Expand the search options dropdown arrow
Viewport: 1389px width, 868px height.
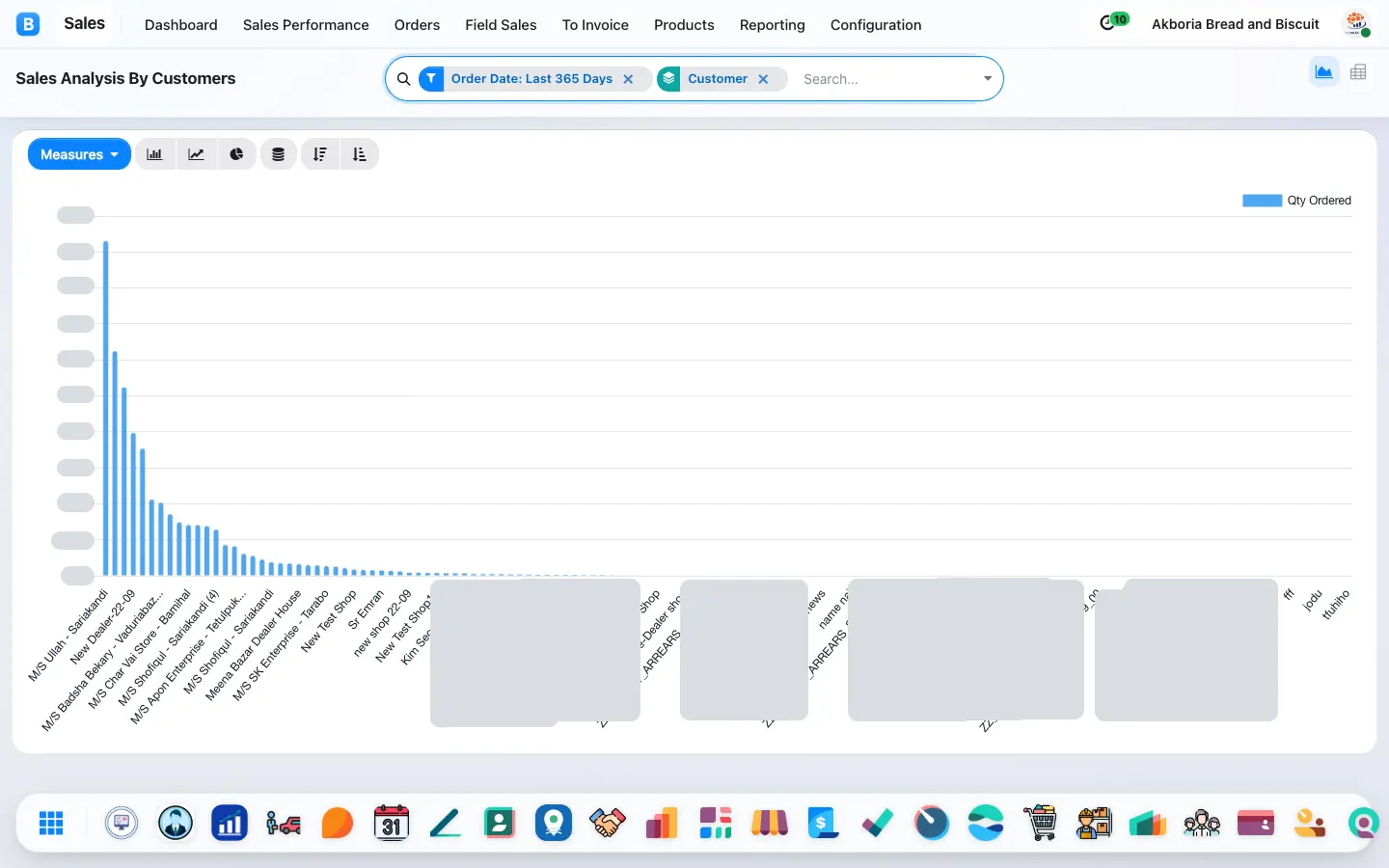pos(988,79)
